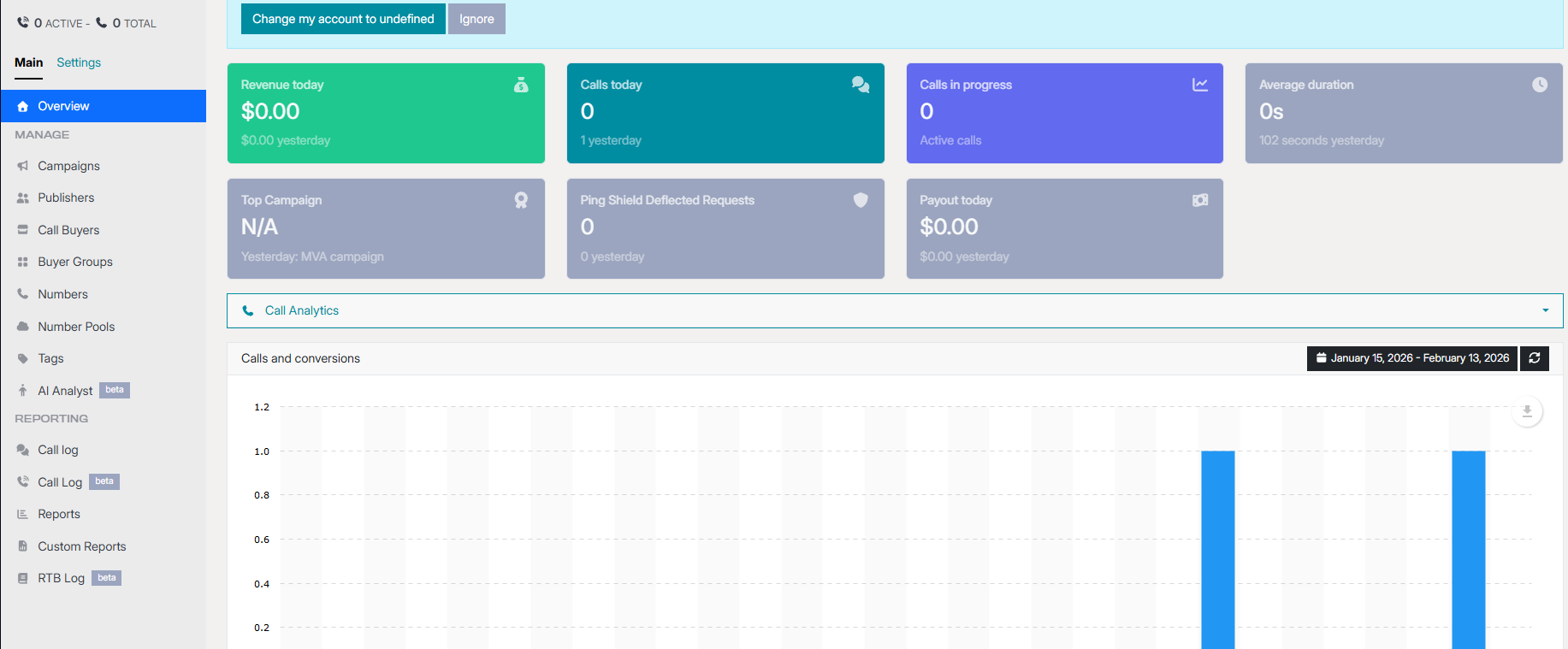Click the money bag icon on Revenue today
The width and height of the screenshot is (1568, 649).
(x=521, y=85)
